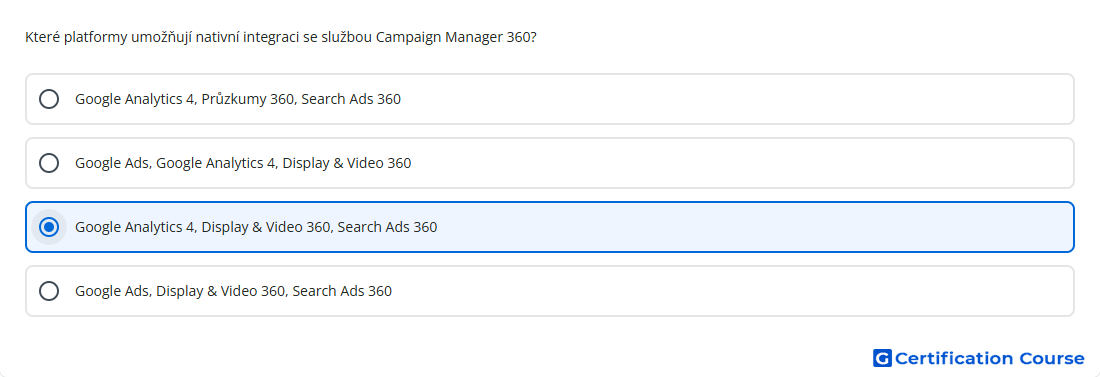This screenshot has width=1100, height=377.
Task: Click the filled radio button of the selected answer
Action: point(49,227)
